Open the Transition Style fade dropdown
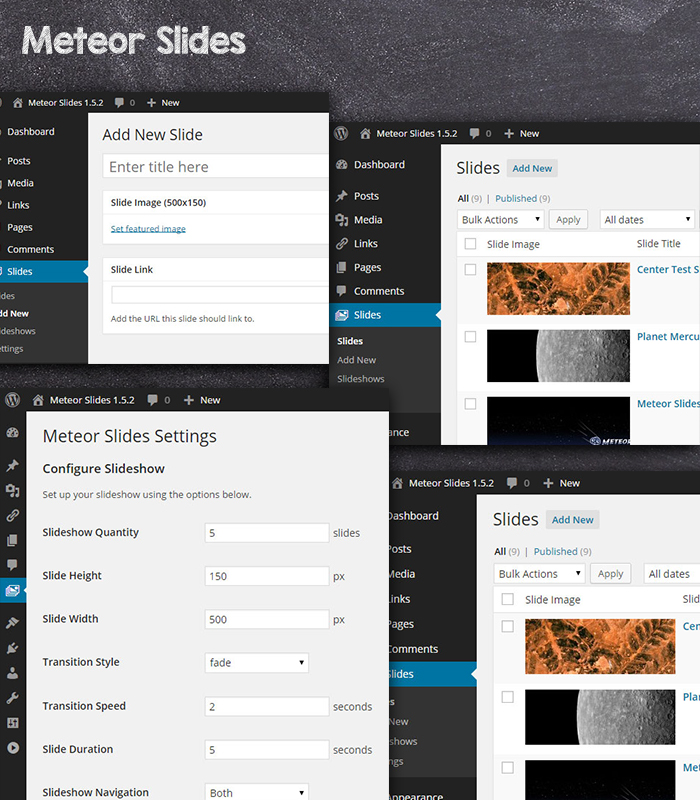 257,663
